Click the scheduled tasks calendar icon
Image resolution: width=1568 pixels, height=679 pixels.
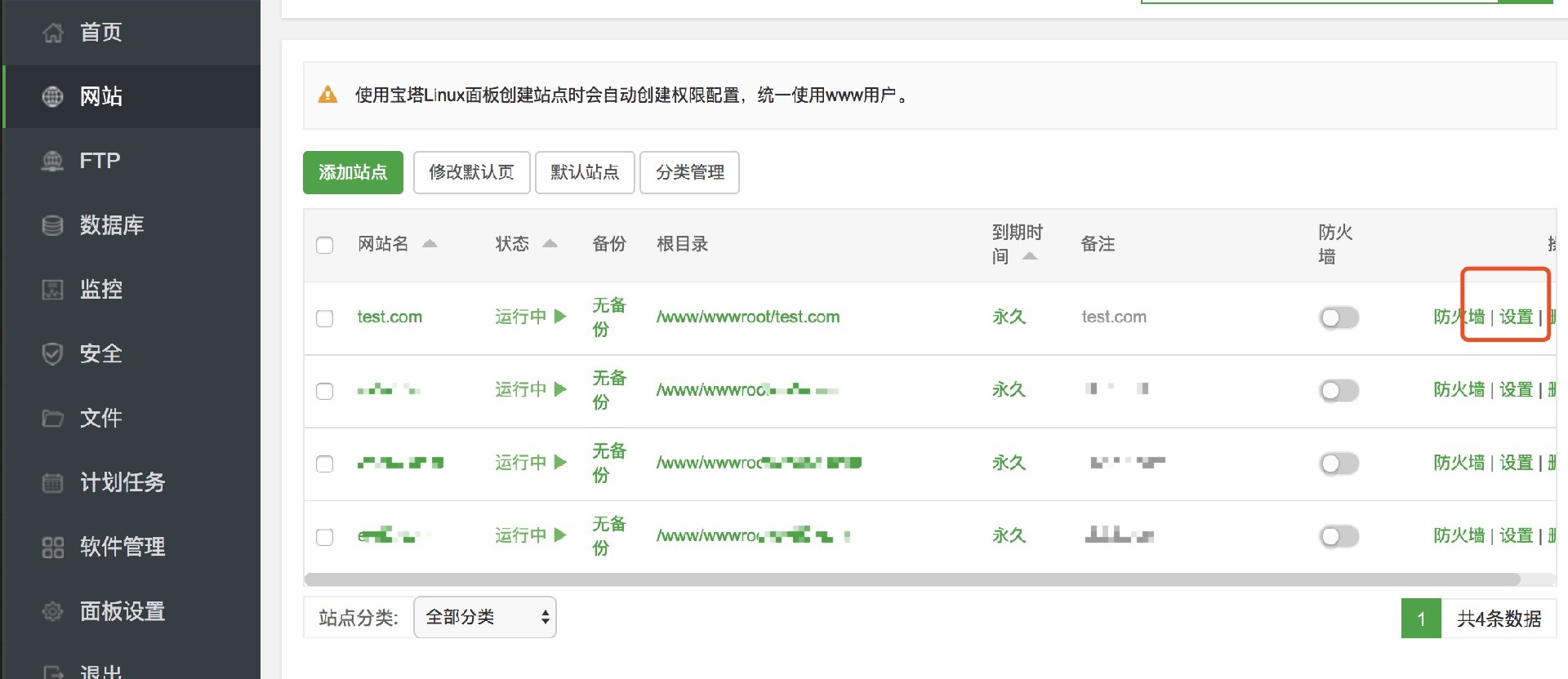tap(53, 482)
